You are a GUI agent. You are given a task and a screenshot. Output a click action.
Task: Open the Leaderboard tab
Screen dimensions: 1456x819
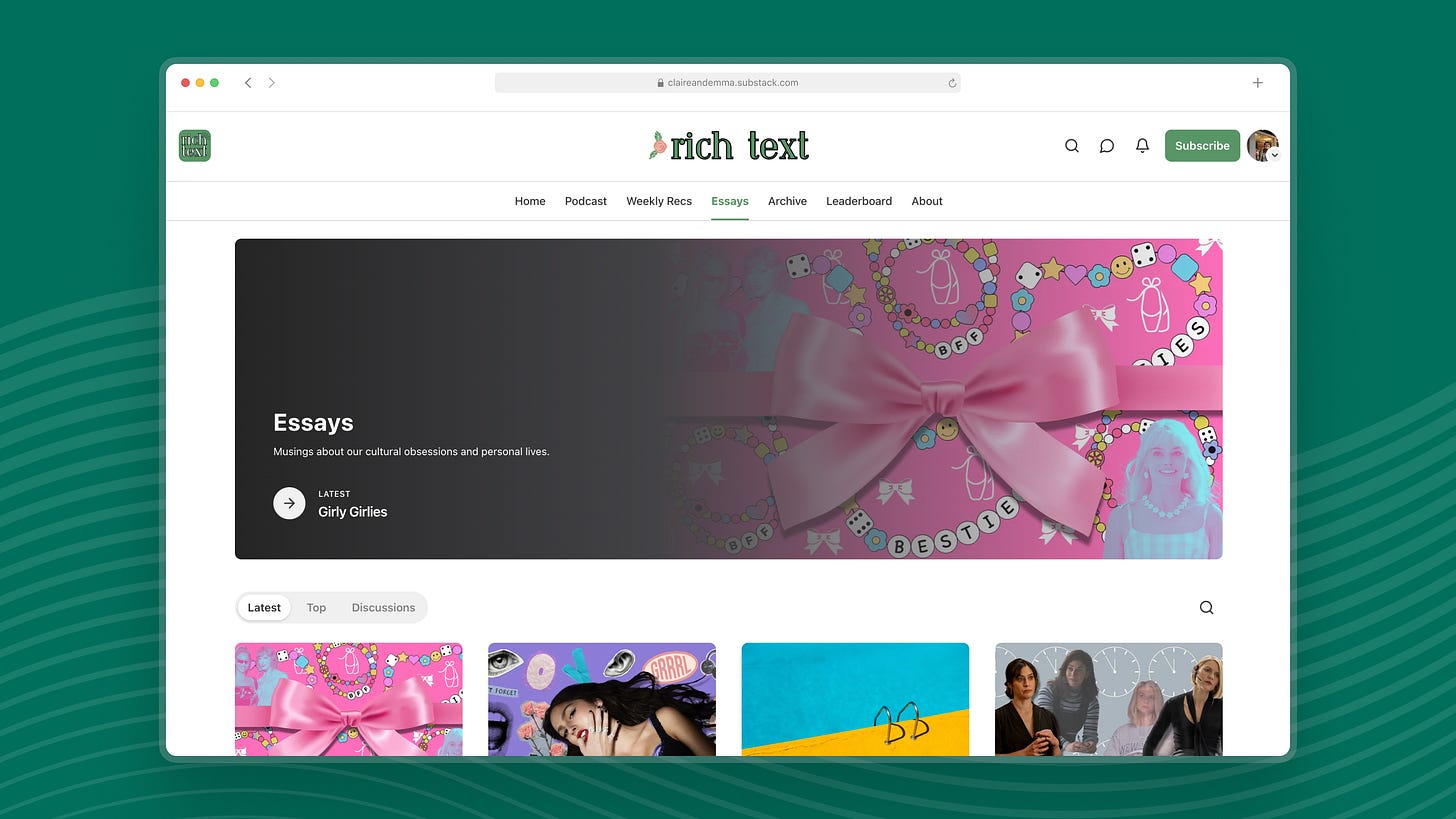(x=859, y=201)
